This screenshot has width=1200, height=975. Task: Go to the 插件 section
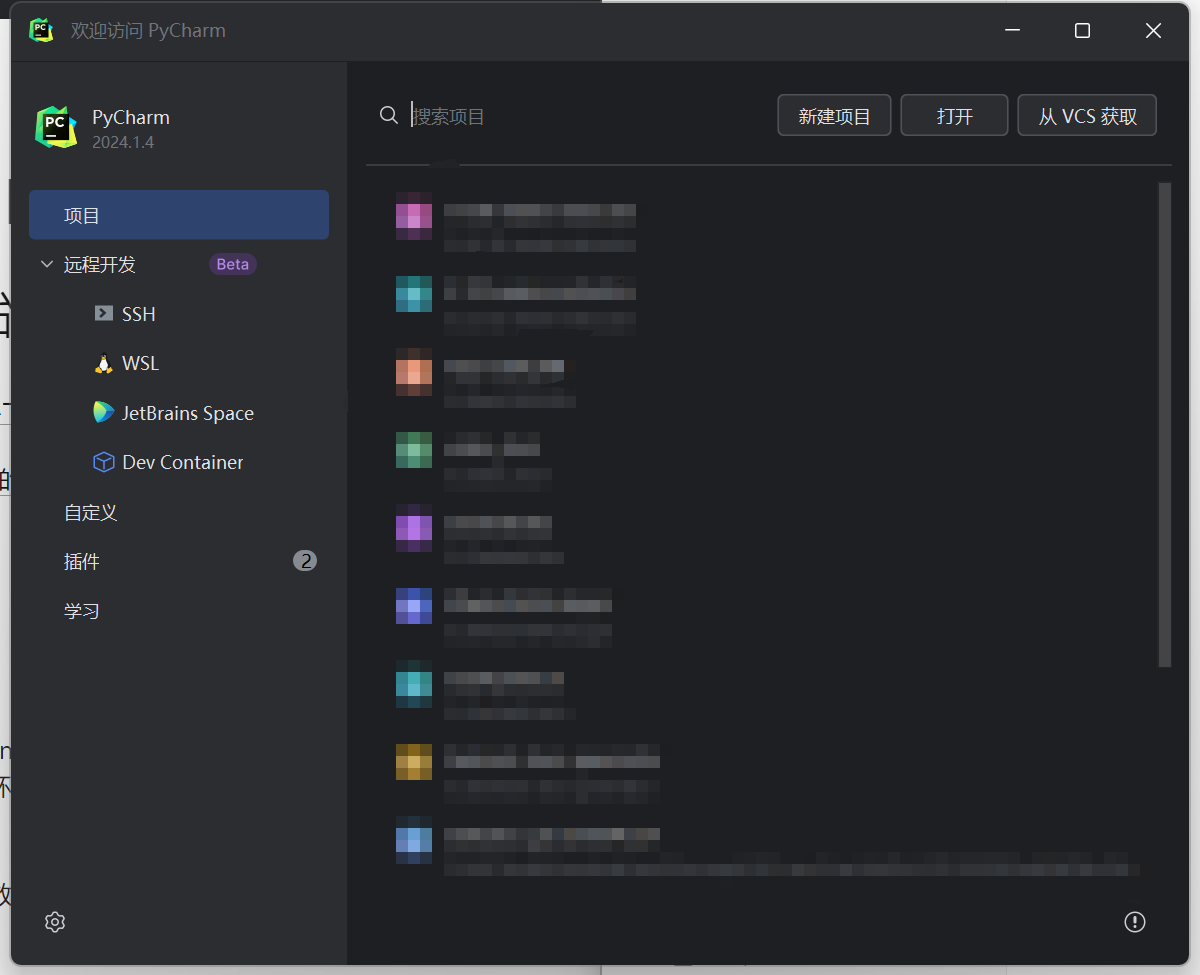coord(82,562)
